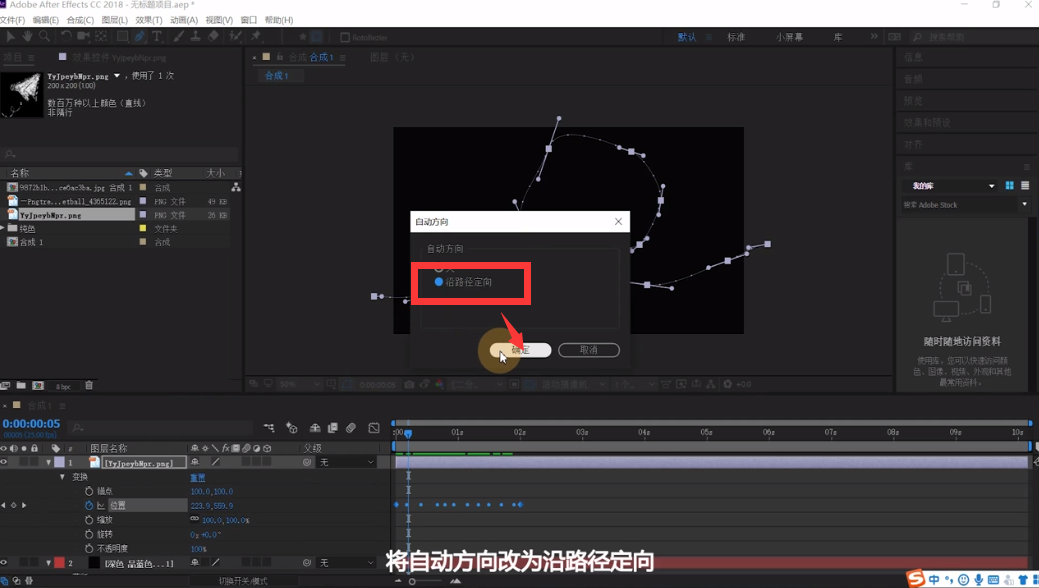Open layer 2 parent 无 dropdown
Image resolution: width=1039 pixels, height=588 pixels.
(347, 563)
